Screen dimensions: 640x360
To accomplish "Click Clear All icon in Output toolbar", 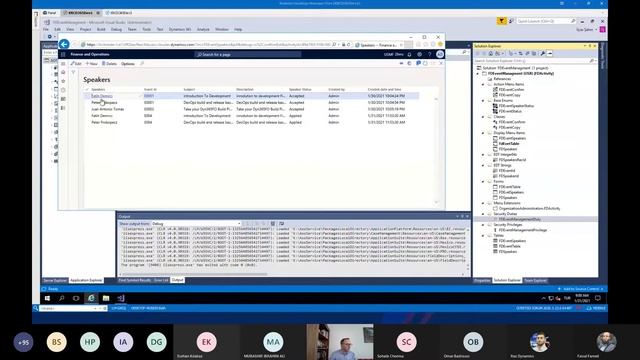I will (273, 224).
